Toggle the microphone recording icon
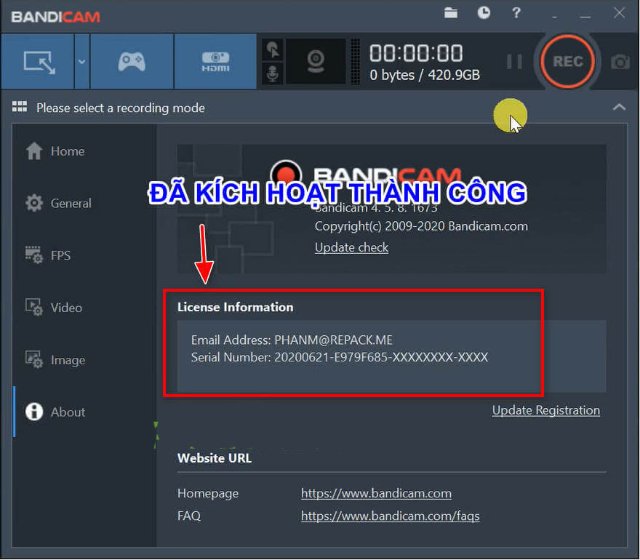 click(273, 73)
